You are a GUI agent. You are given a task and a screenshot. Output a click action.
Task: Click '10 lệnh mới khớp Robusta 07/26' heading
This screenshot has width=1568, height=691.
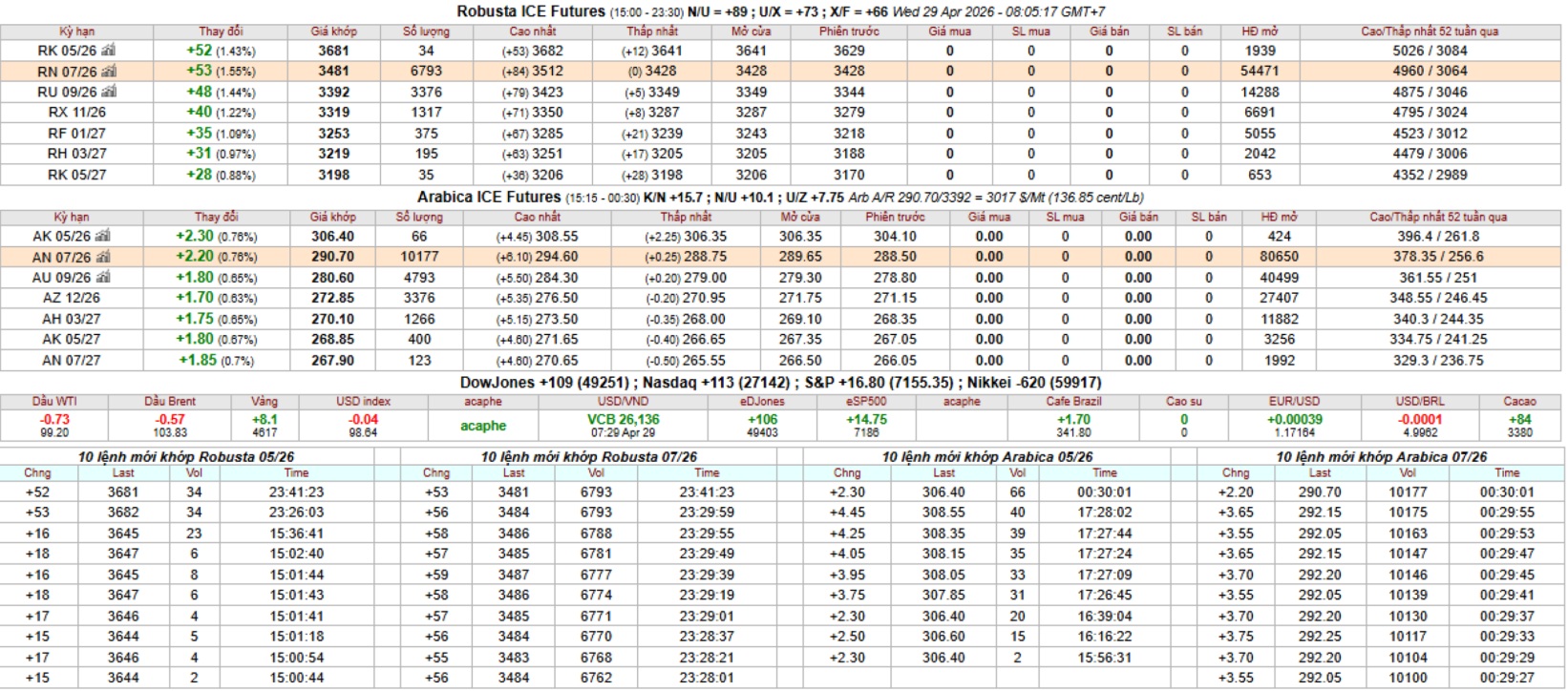tap(588, 457)
